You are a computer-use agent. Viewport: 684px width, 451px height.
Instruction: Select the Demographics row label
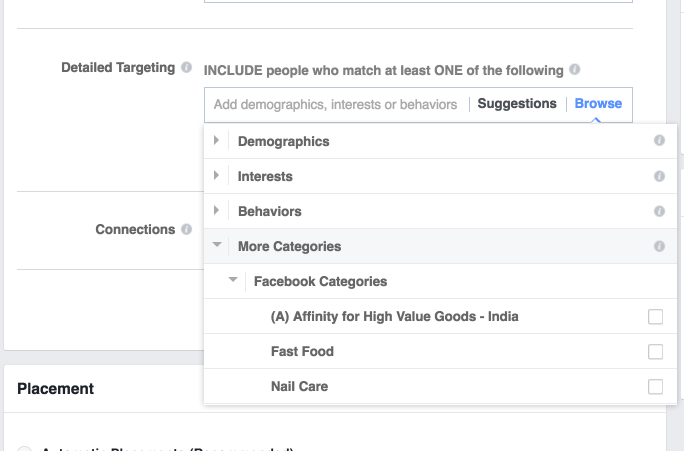(x=284, y=141)
